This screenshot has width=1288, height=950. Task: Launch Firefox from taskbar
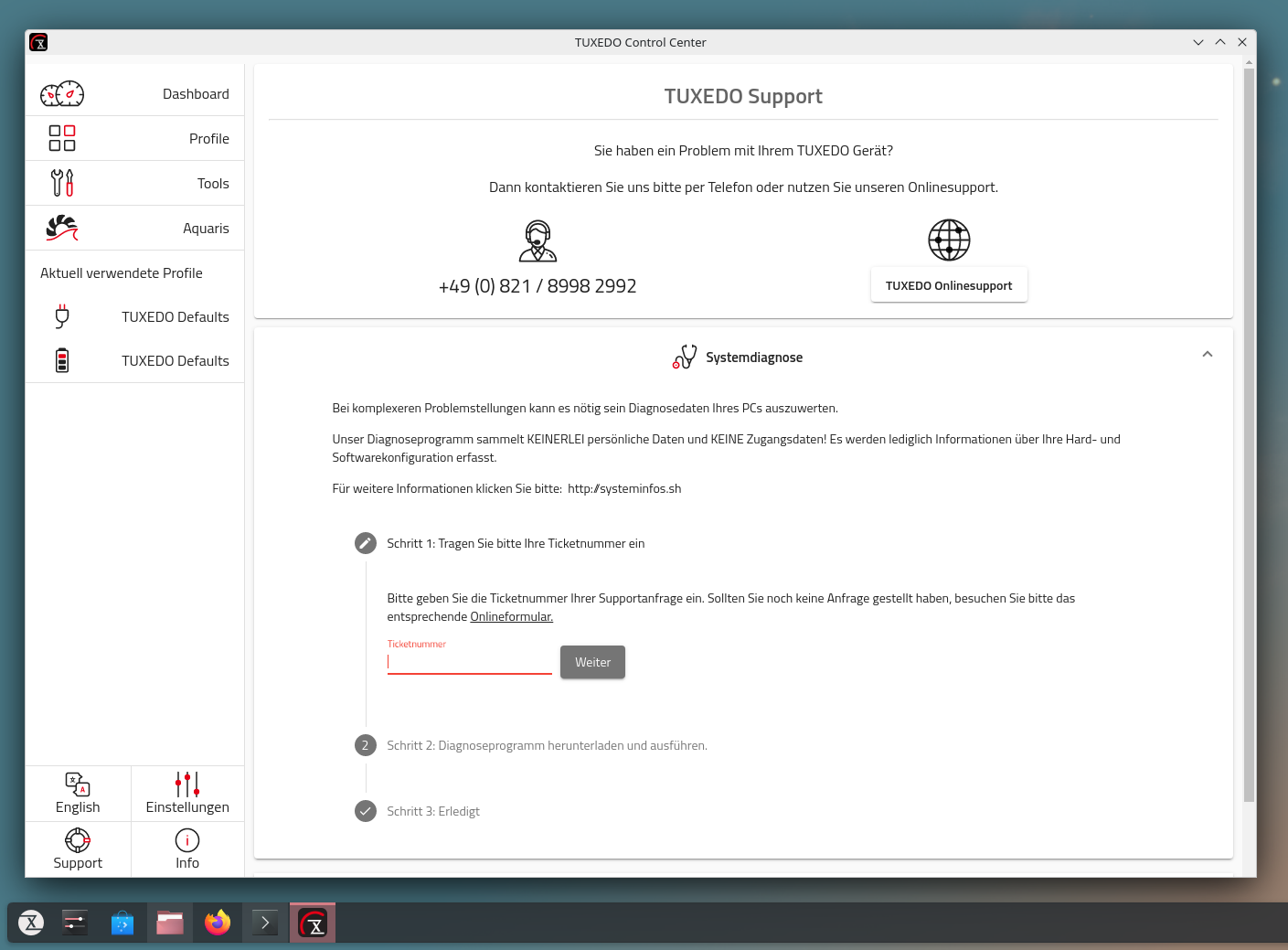click(x=218, y=923)
